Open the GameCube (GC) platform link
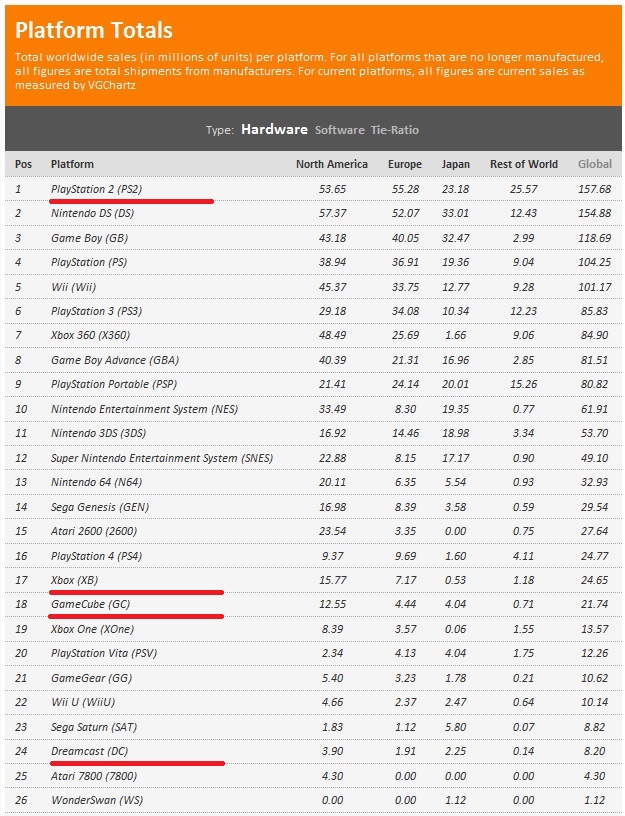The height and width of the screenshot is (816, 625). click(x=90, y=605)
